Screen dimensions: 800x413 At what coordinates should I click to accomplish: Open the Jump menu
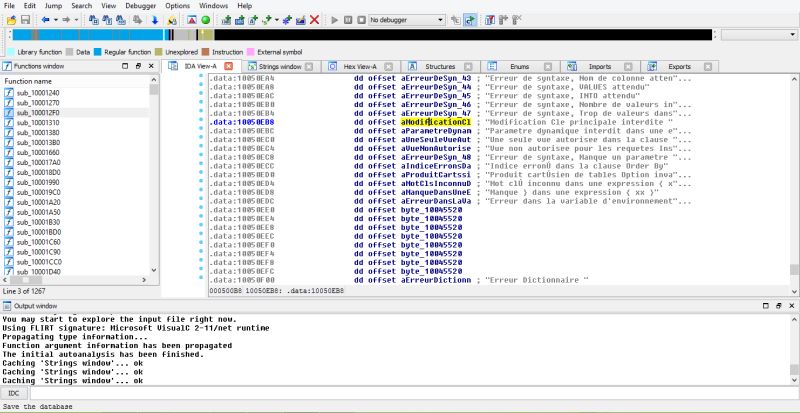tap(53, 6)
